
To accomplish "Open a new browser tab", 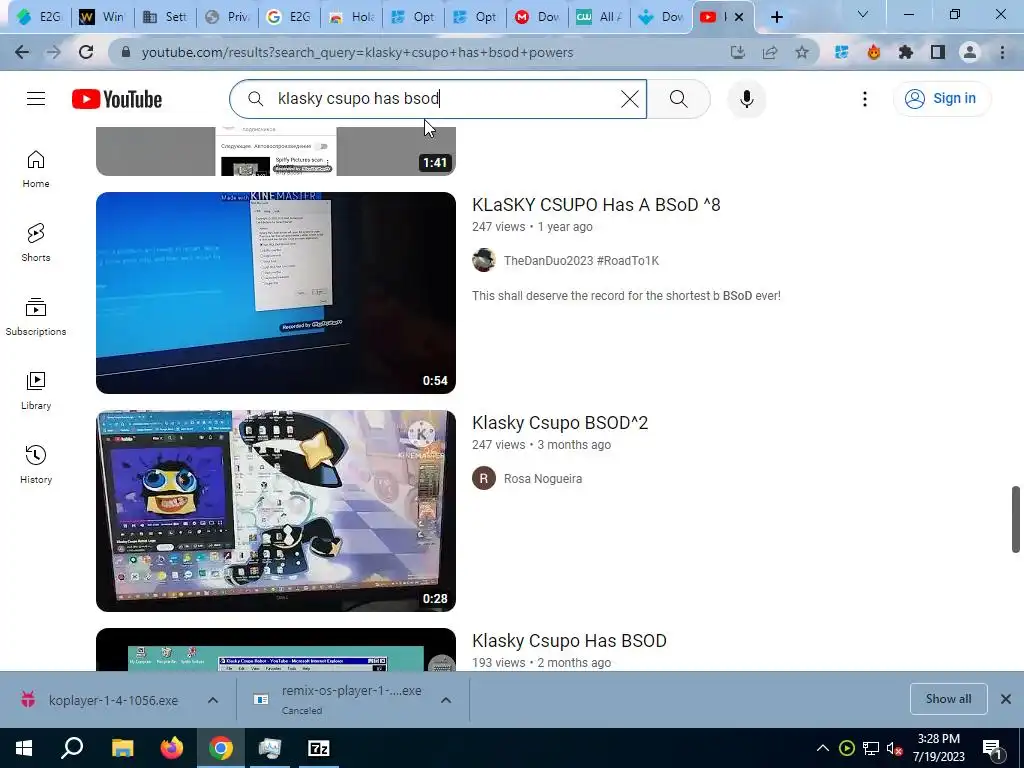I will click(x=776, y=17).
